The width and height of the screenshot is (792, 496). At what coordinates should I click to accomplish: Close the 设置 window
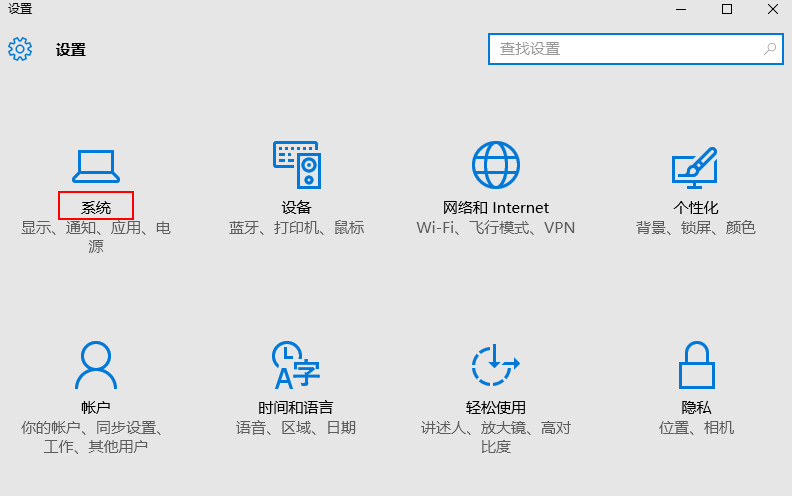pyautogui.click(x=773, y=9)
